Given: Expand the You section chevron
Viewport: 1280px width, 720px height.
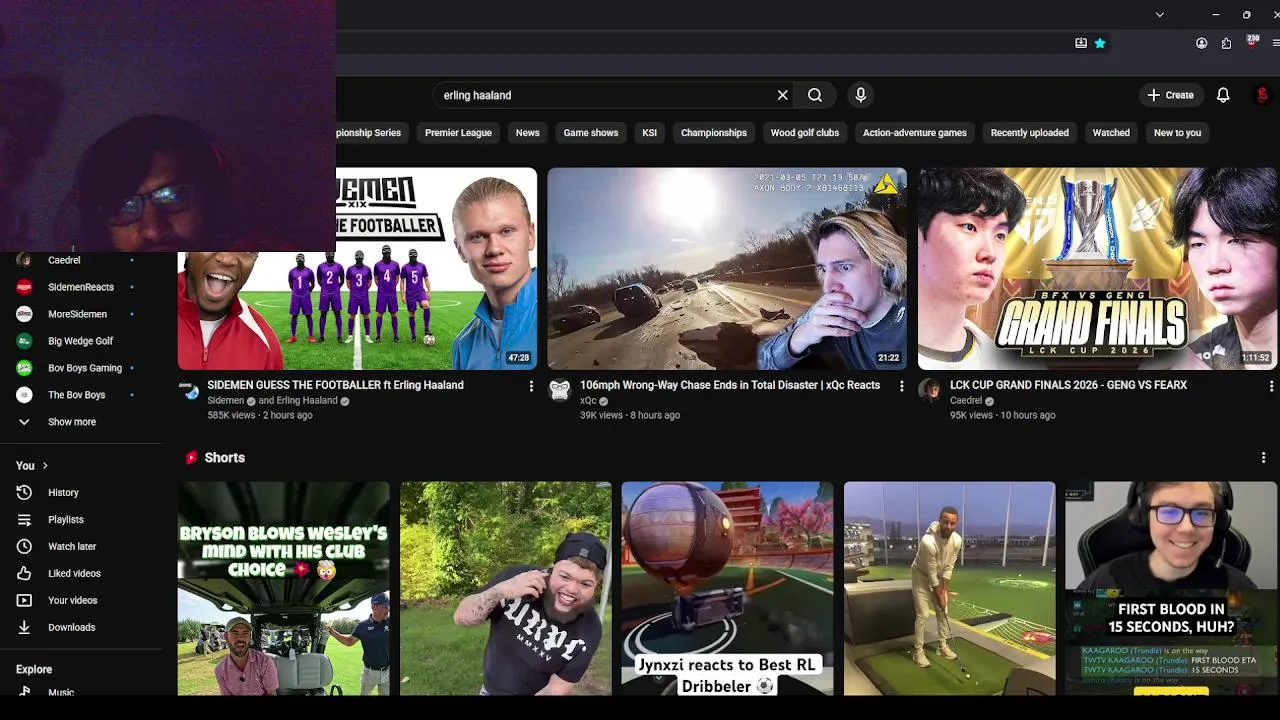Looking at the screenshot, I should 45,466.
